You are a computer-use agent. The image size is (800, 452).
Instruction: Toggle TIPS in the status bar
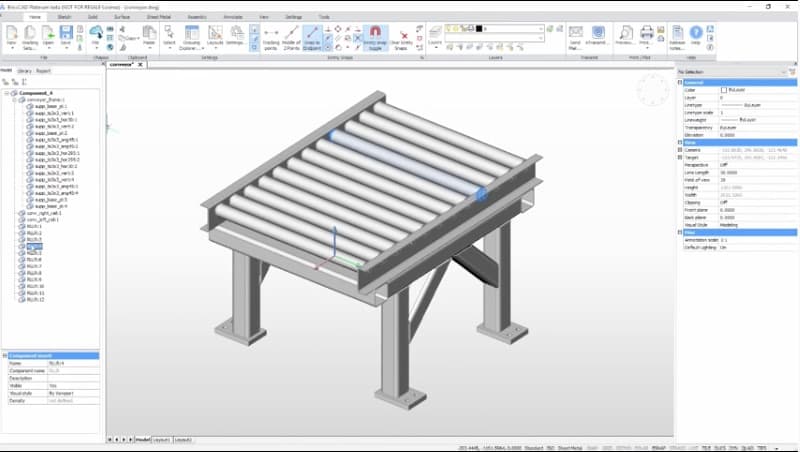click(762, 448)
